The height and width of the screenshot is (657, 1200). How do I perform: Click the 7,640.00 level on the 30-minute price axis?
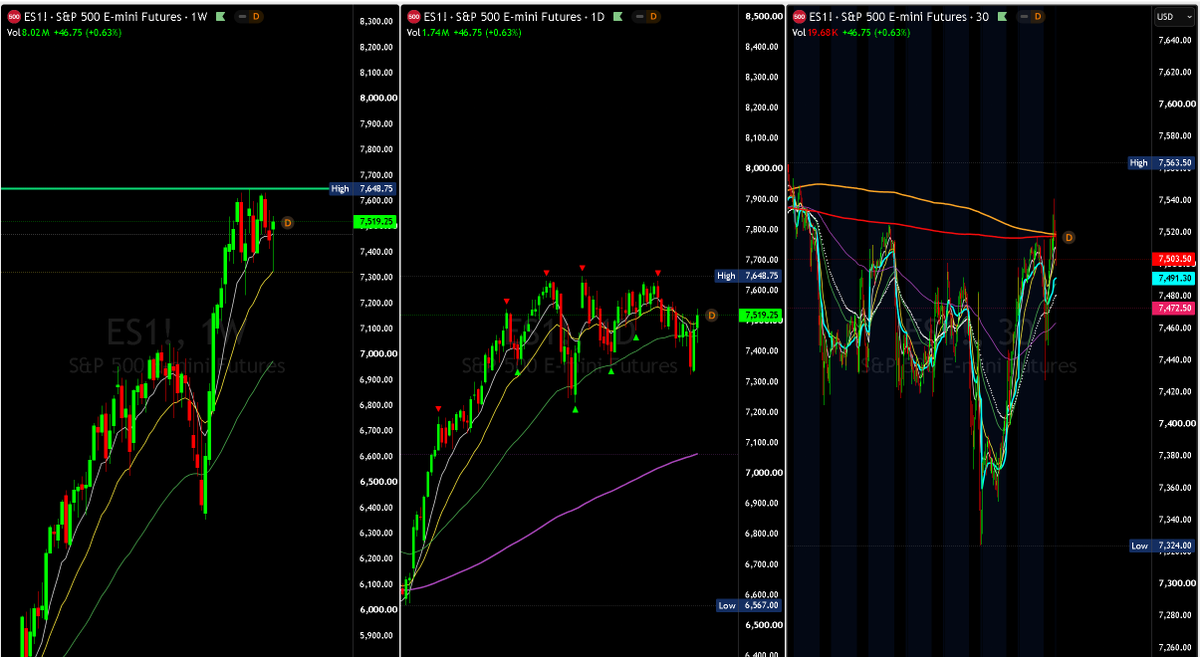(1175, 40)
